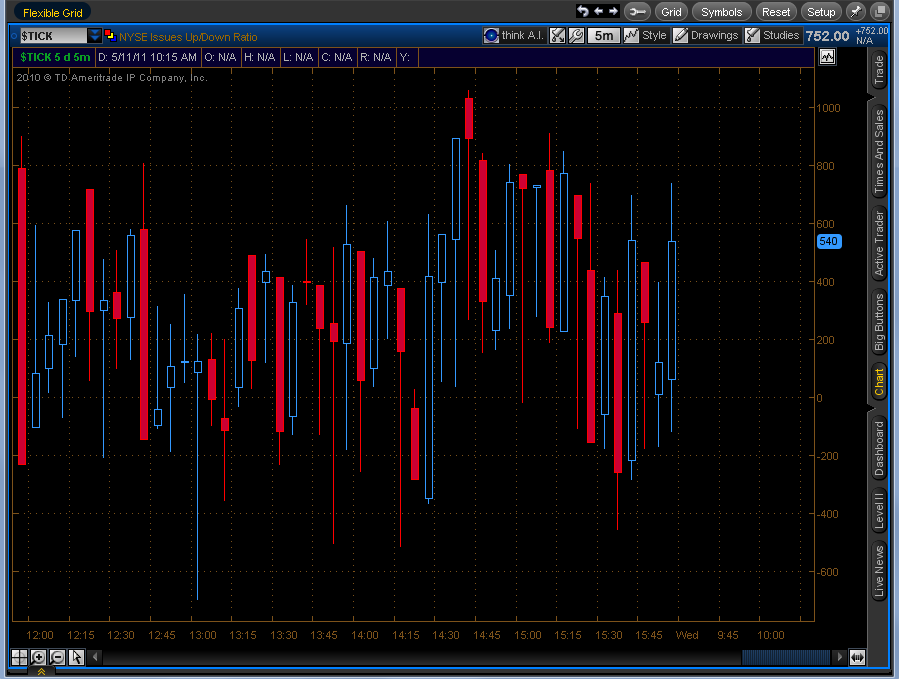Click the D: 5/11/11 10:15 AM field

147,57
